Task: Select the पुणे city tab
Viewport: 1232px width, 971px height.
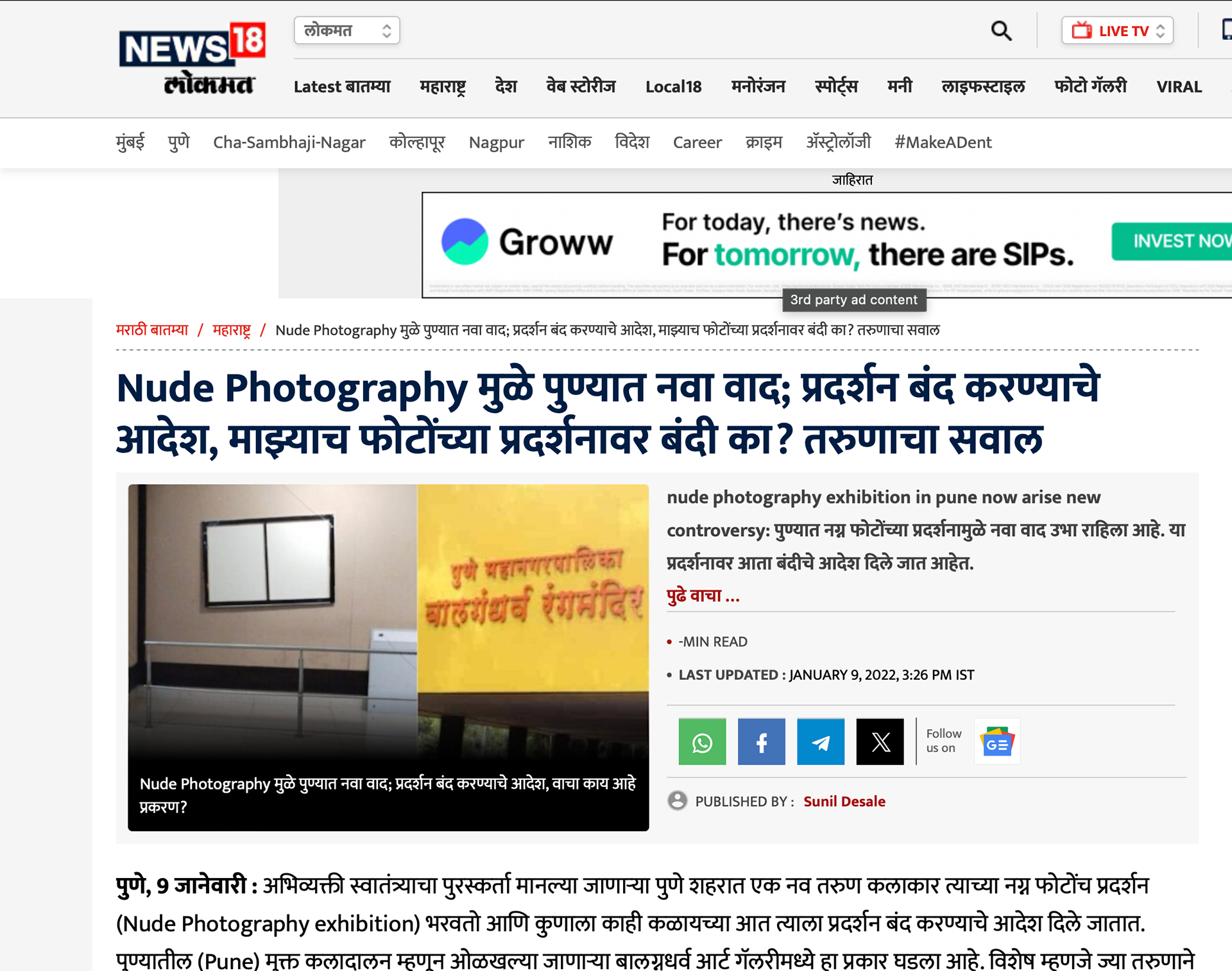Action: [x=178, y=142]
